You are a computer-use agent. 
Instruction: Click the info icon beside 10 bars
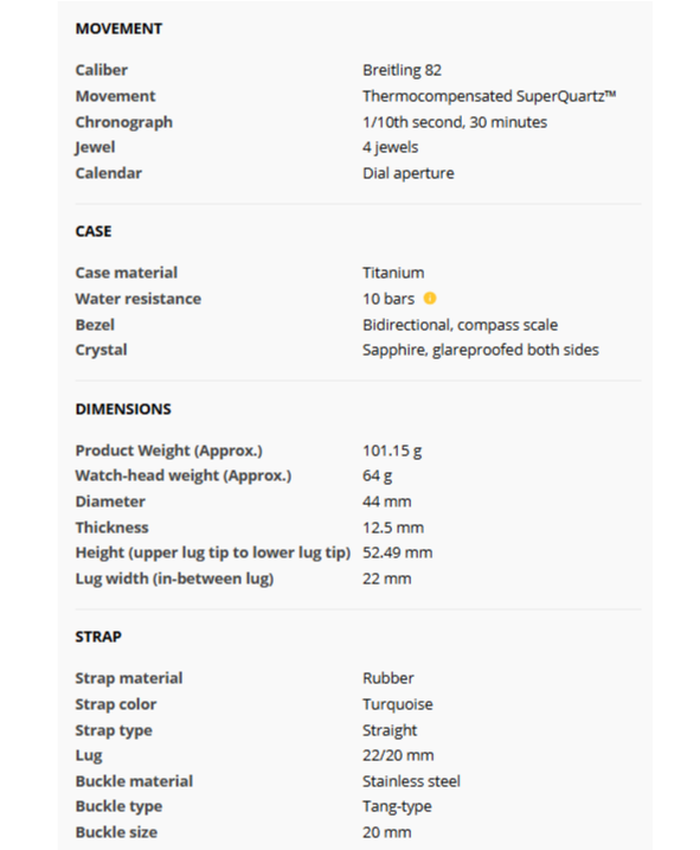click(430, 298)
